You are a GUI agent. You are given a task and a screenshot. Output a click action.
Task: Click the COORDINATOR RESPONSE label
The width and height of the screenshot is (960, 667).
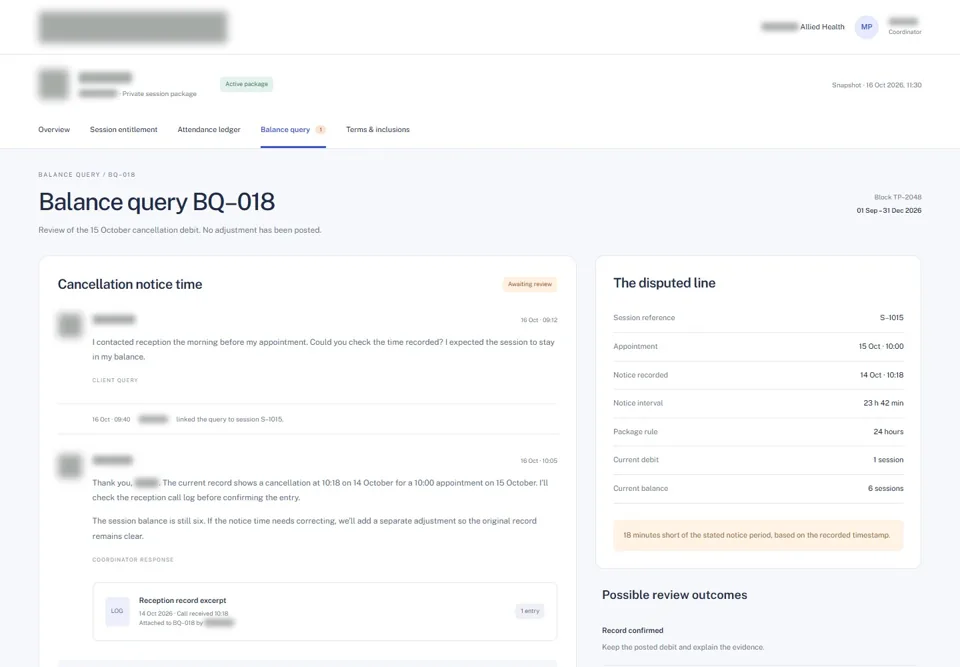133,560
